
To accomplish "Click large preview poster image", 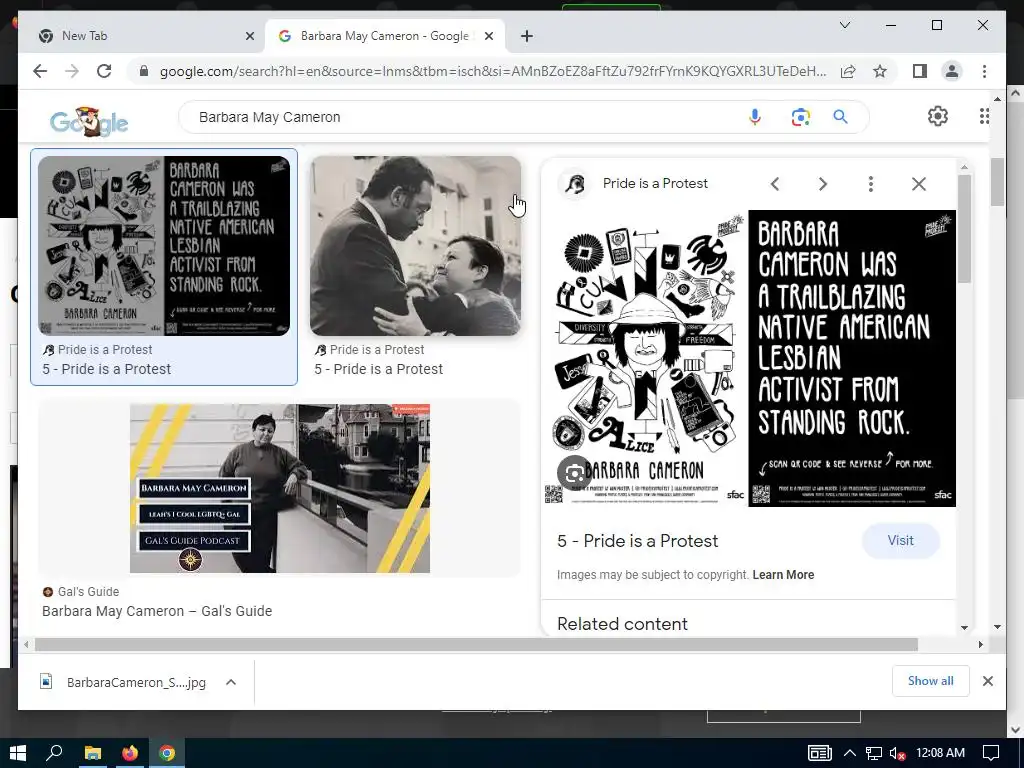I will tap(750, 358).
